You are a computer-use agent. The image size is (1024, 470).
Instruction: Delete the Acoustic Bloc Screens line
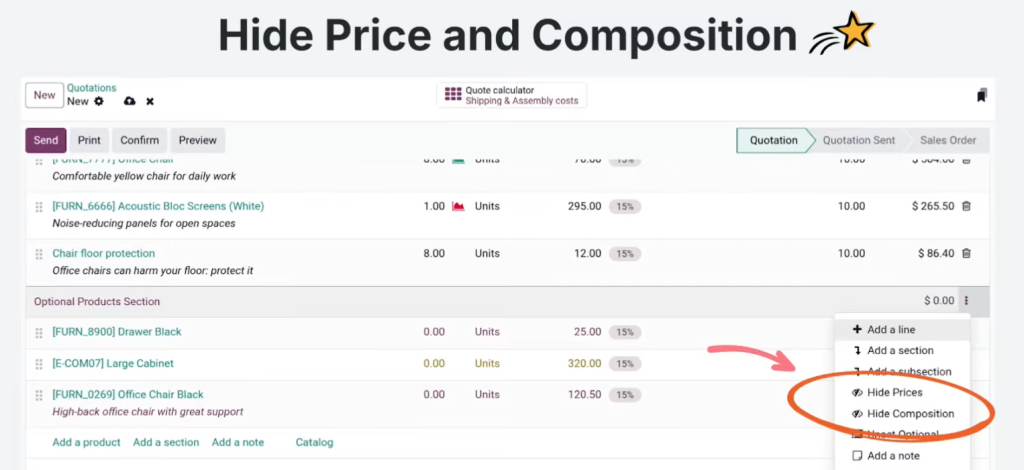[x=967, y=206]
